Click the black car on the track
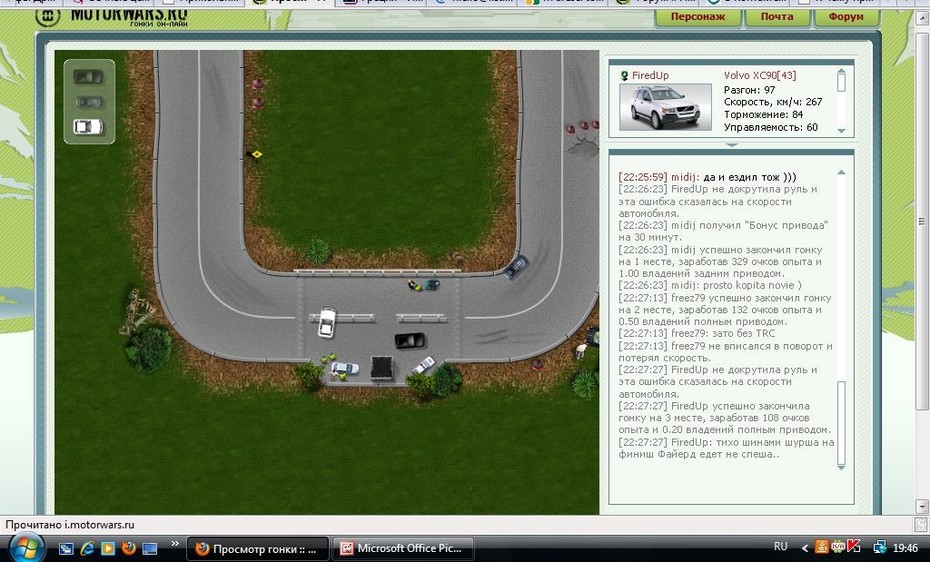The height and width of the screenshot is (562, 930). 410,341
